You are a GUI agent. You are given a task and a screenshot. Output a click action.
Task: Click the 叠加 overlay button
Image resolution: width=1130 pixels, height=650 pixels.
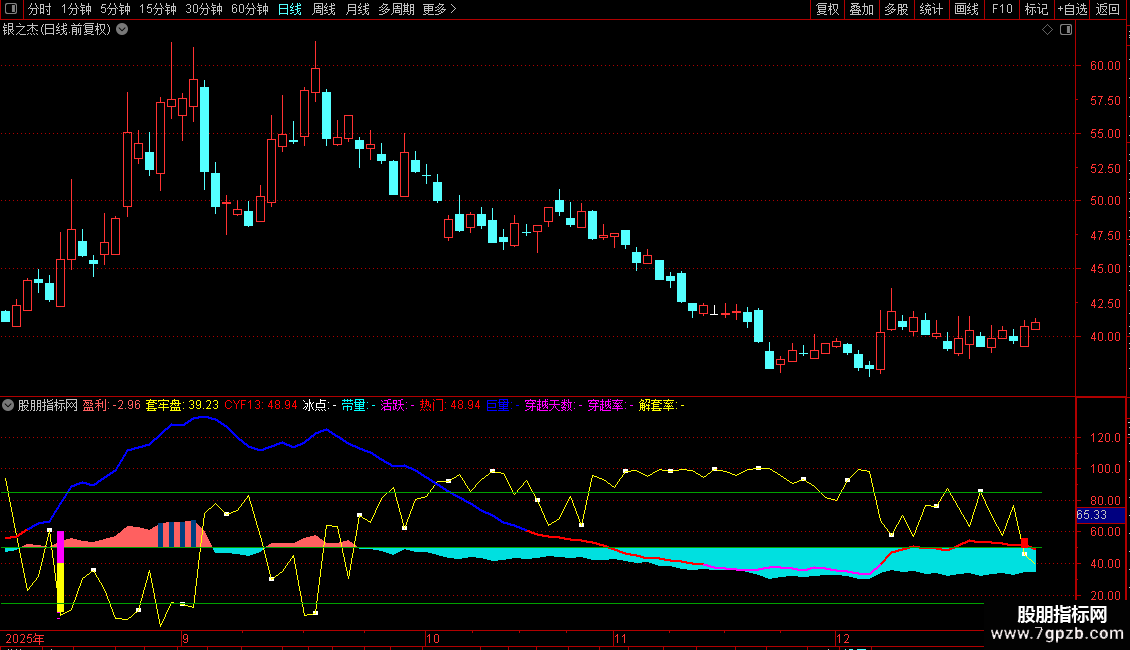(861, 9)
